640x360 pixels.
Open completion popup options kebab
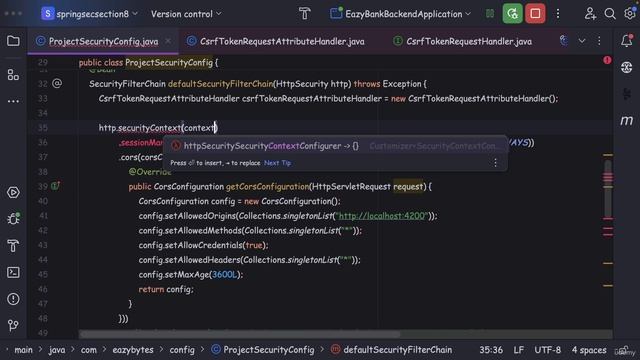(495, 163)
